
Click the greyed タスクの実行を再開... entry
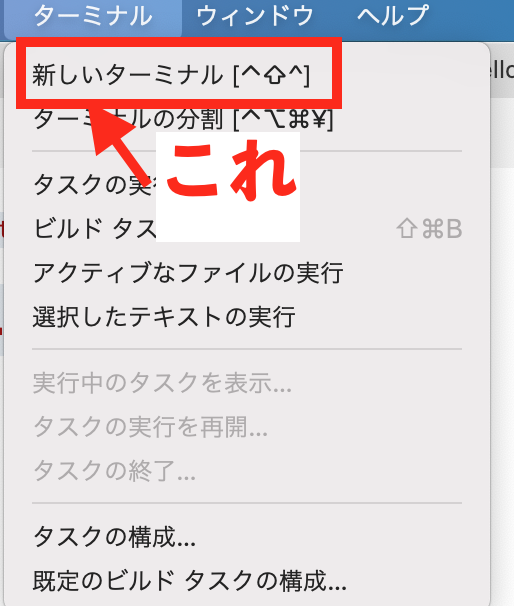click(x=247, y=427)
